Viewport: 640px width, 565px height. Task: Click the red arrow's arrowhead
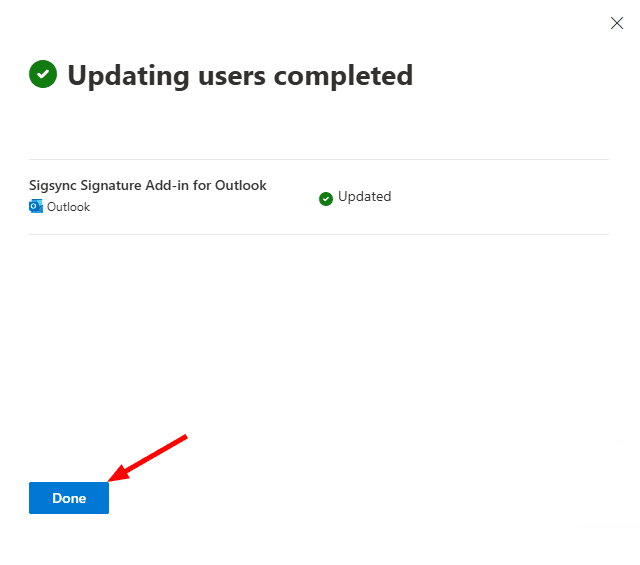(x=115, y=476)
